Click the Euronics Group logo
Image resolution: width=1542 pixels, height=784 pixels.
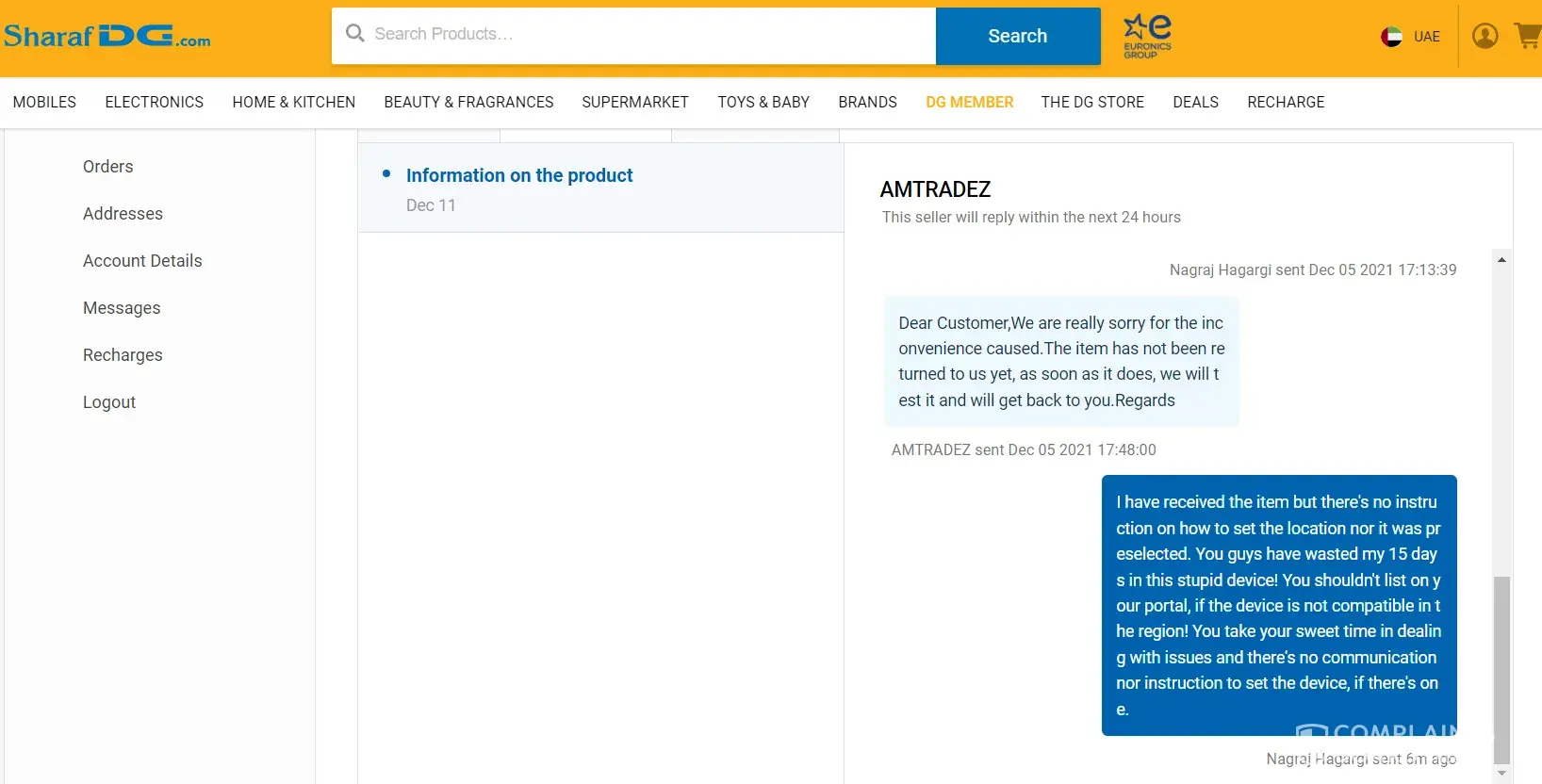coord(1147,37)
